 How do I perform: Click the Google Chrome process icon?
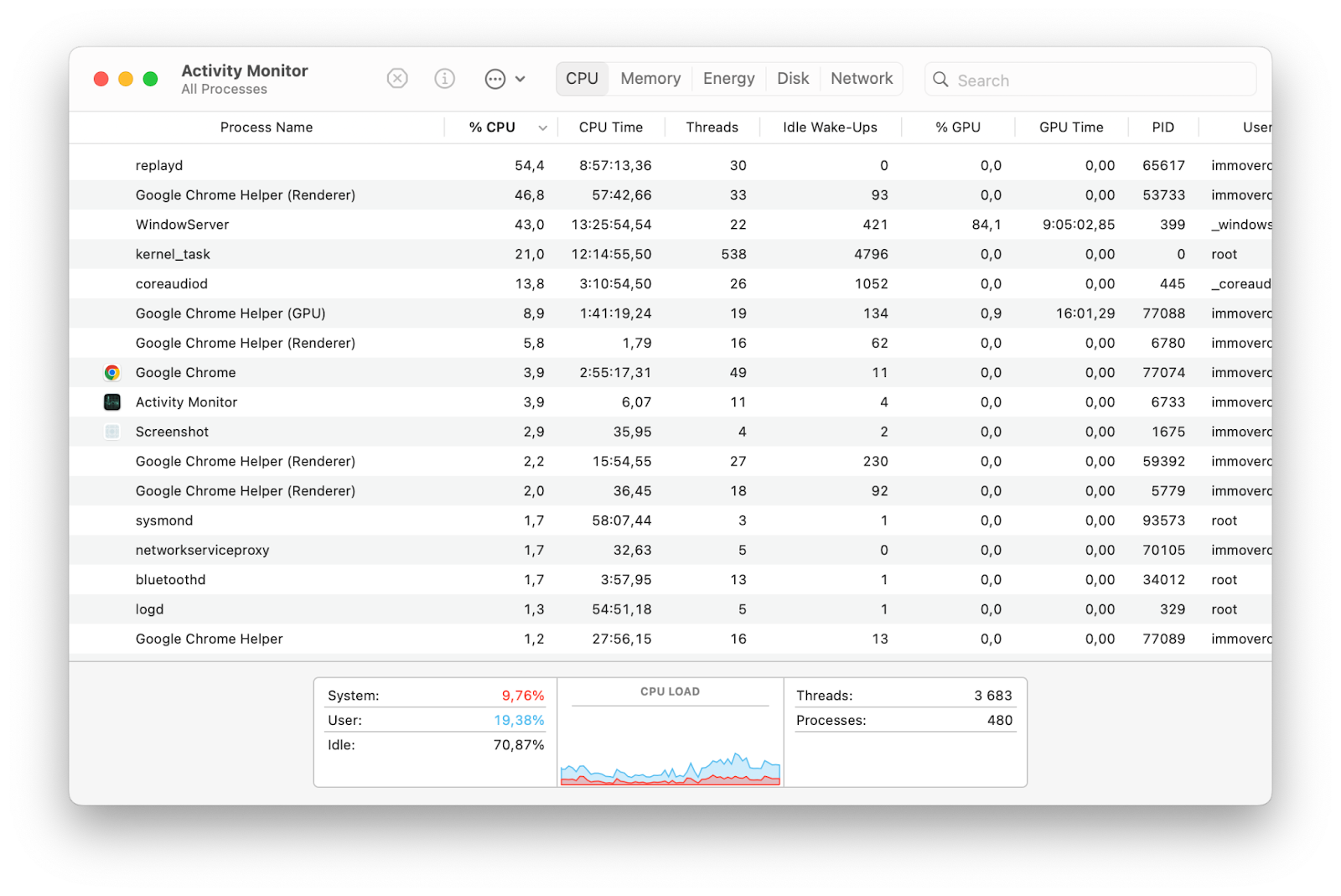(111, 372)
